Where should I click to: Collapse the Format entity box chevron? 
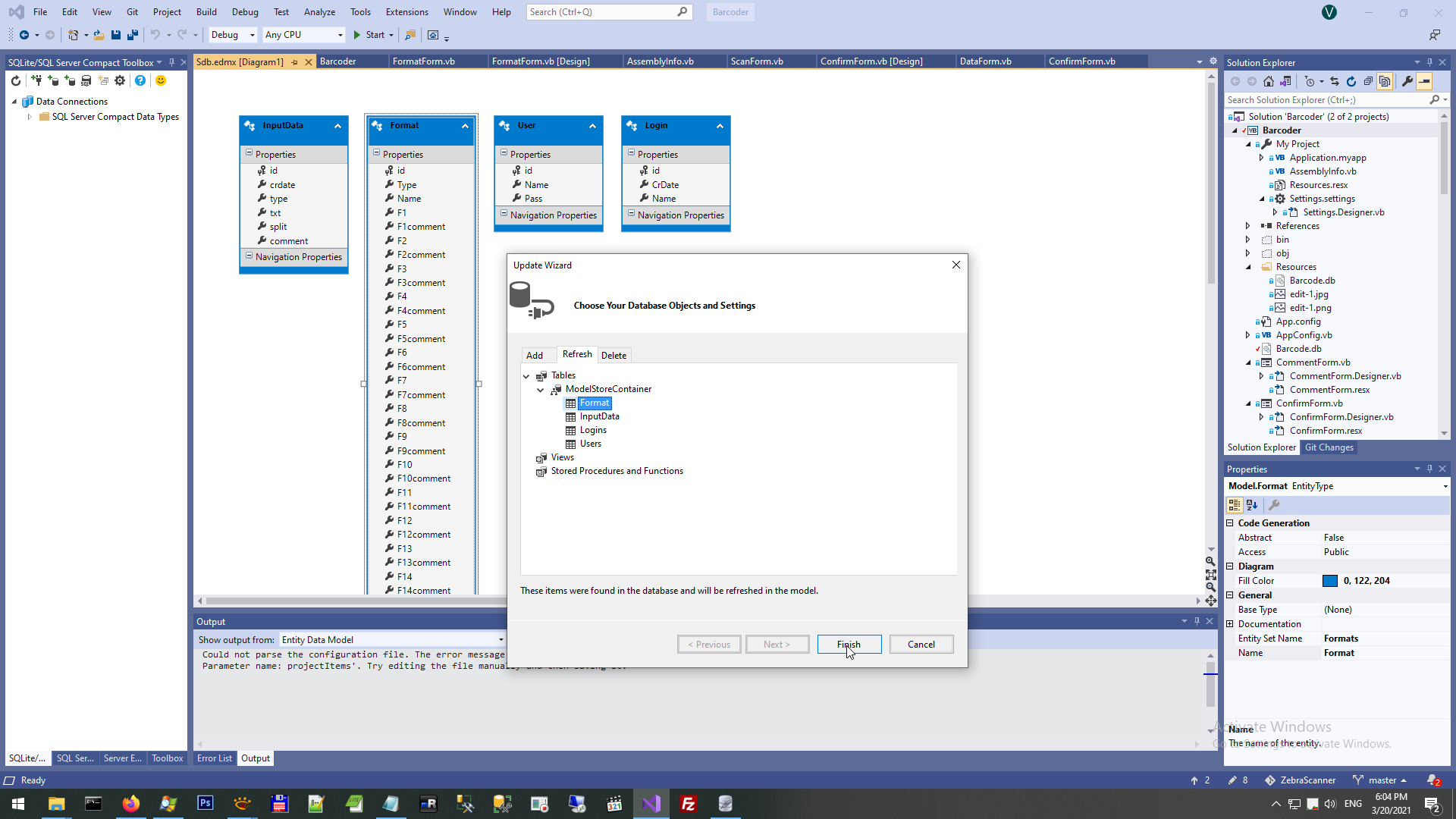coord(465,126)
